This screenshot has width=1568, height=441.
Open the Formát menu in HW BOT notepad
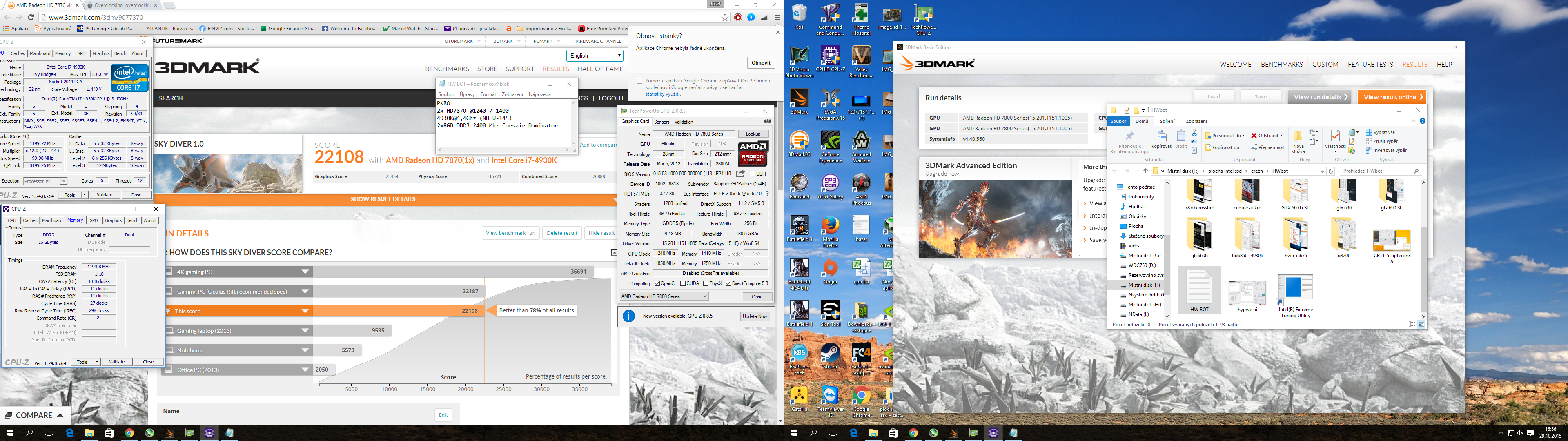point(488,94)
